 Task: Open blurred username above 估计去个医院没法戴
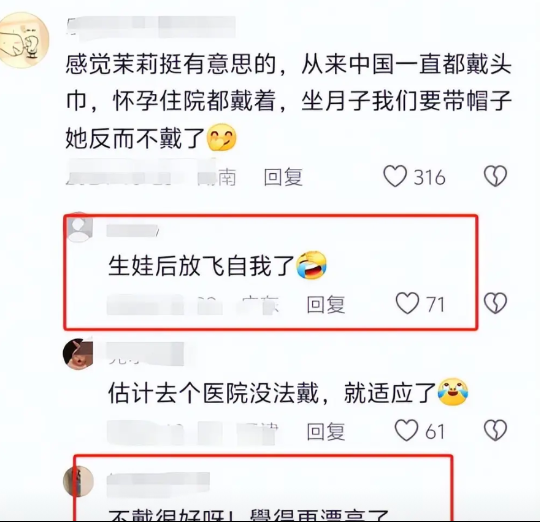[x=145, y=354]
